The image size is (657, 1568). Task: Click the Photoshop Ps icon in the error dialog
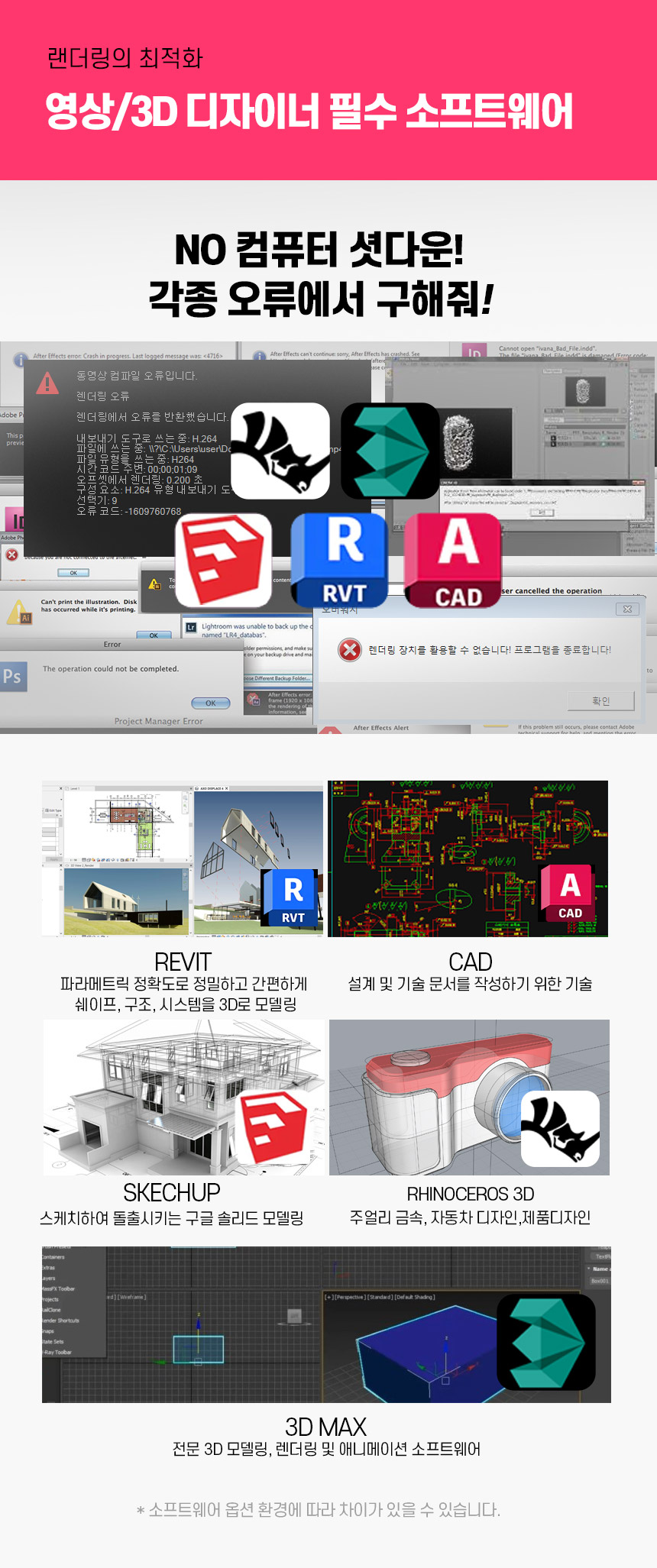pyautogui.click(x=13, y=677)
